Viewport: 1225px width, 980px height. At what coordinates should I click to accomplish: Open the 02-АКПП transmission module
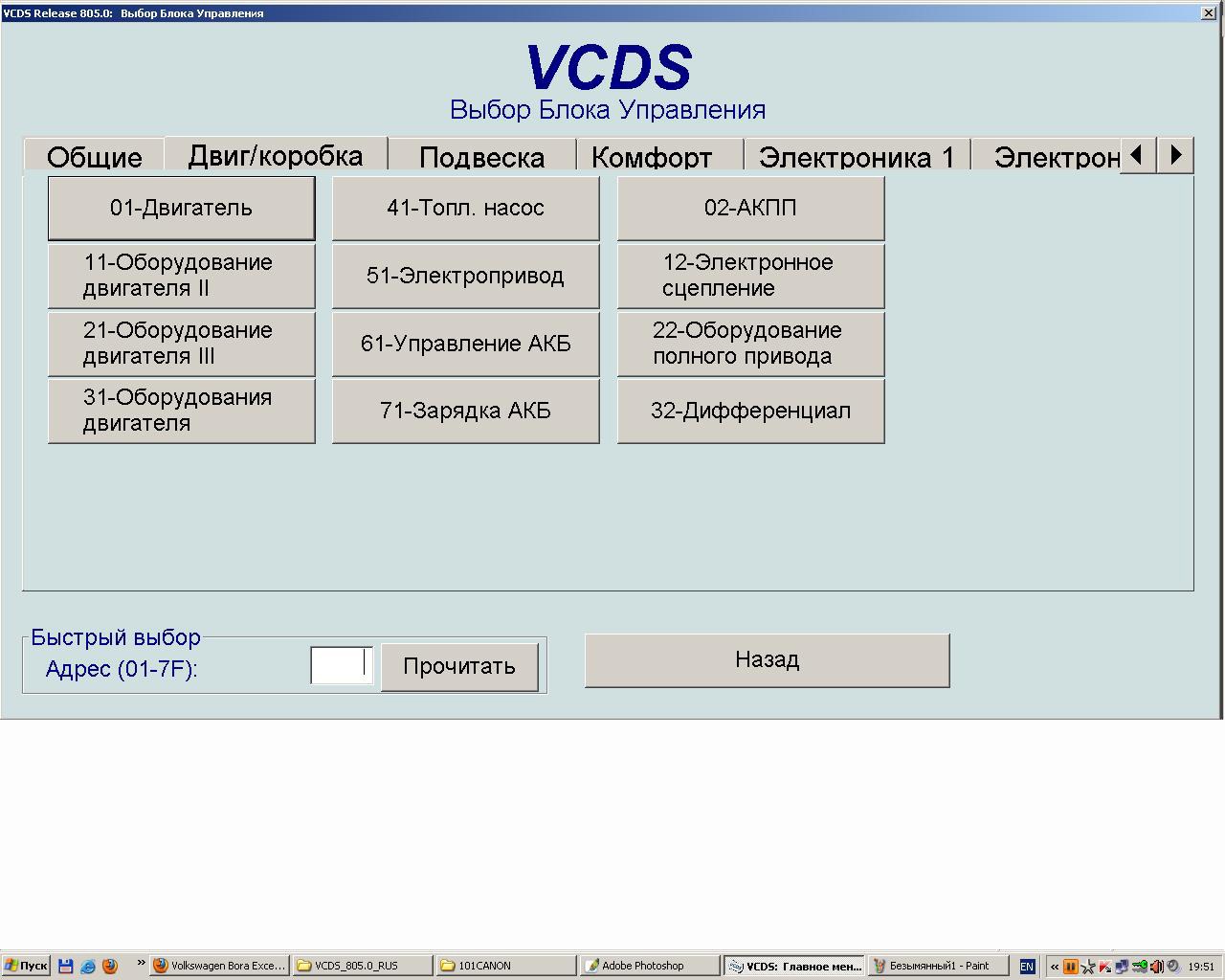point(750,208)
